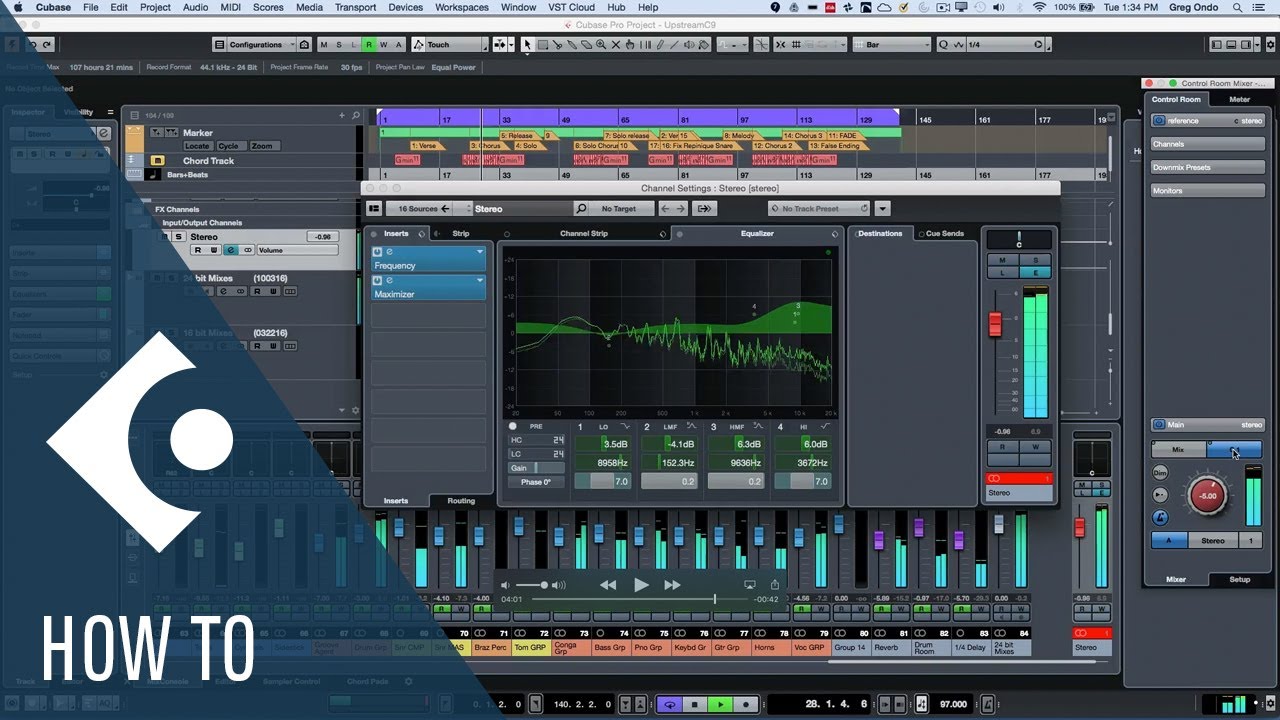Open the No Track Preset dropdown
Image resolution: width=1280 pixels, height=720 pixels.
[820, 209]
